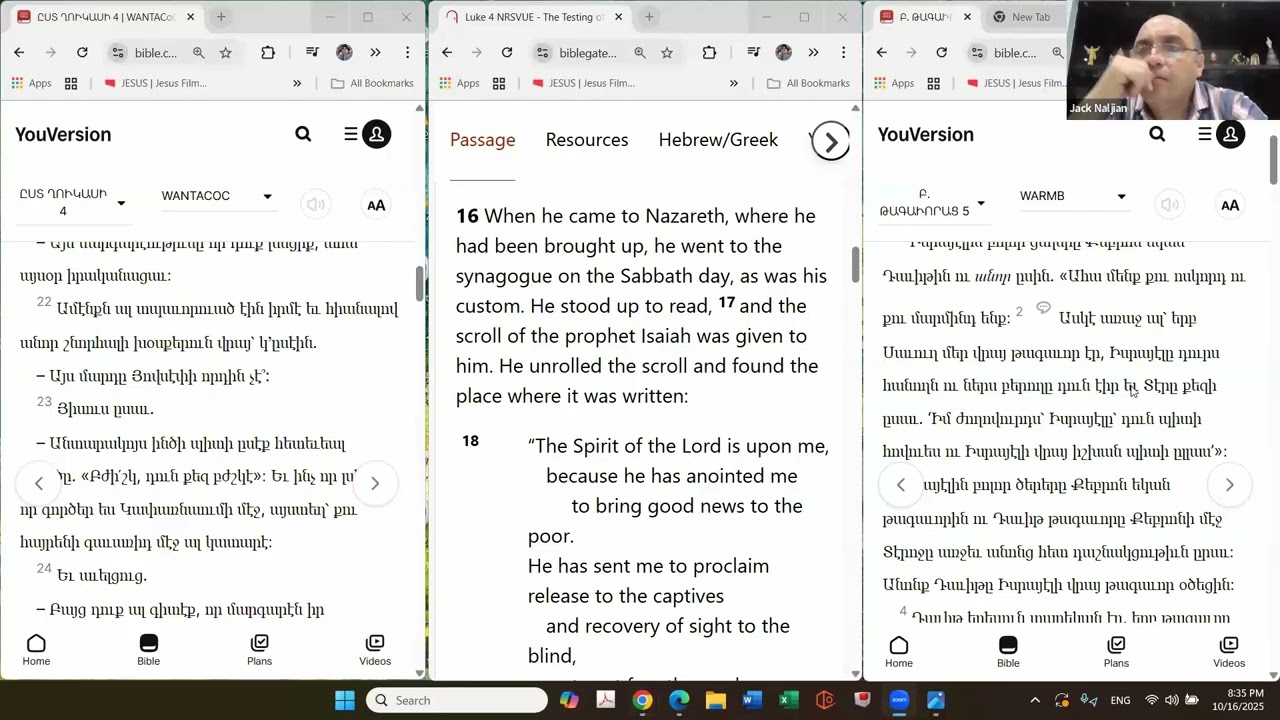The height and width of the screenshot is (720, 1280).
Task: Open Excel from the taskbar
Action: [789, 700]
